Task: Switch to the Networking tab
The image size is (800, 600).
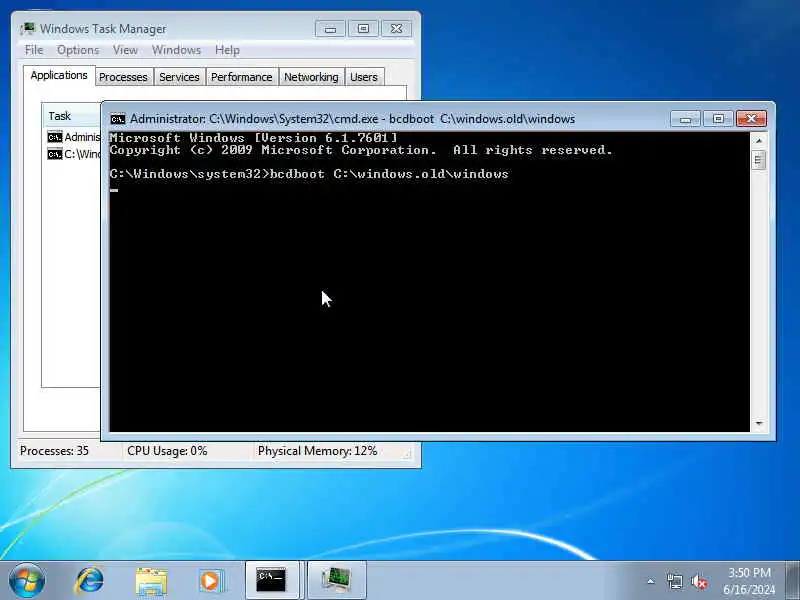Action: tap(311, 77)
